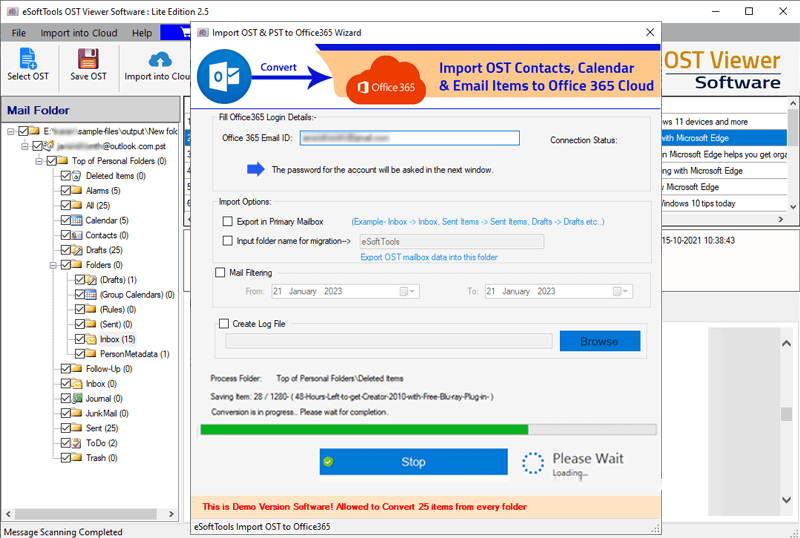
Task: Close the Import to Office365 wizard
Action: point(649,32)
